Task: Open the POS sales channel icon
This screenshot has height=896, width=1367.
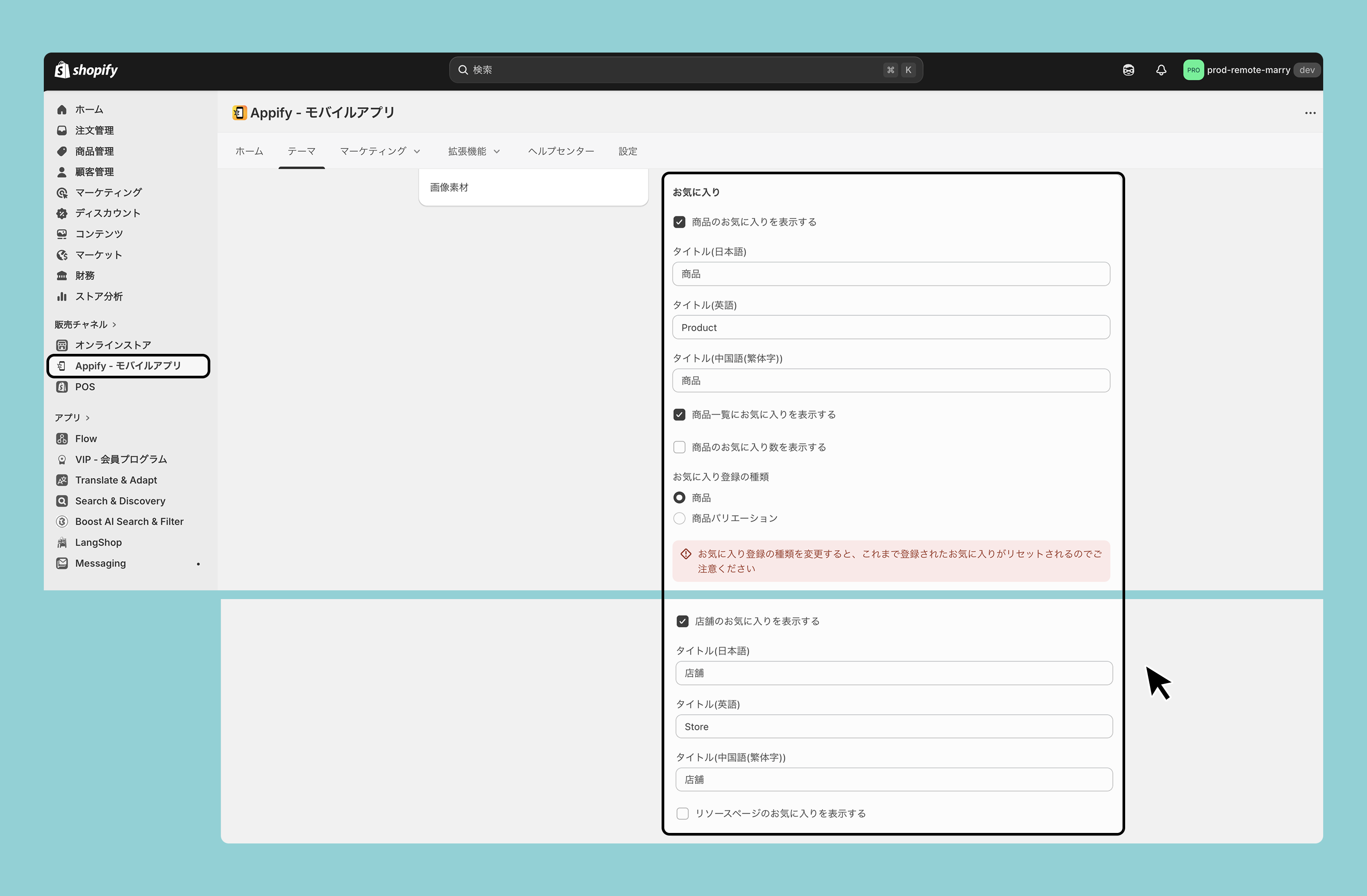Action: click(x=62, y=387)
